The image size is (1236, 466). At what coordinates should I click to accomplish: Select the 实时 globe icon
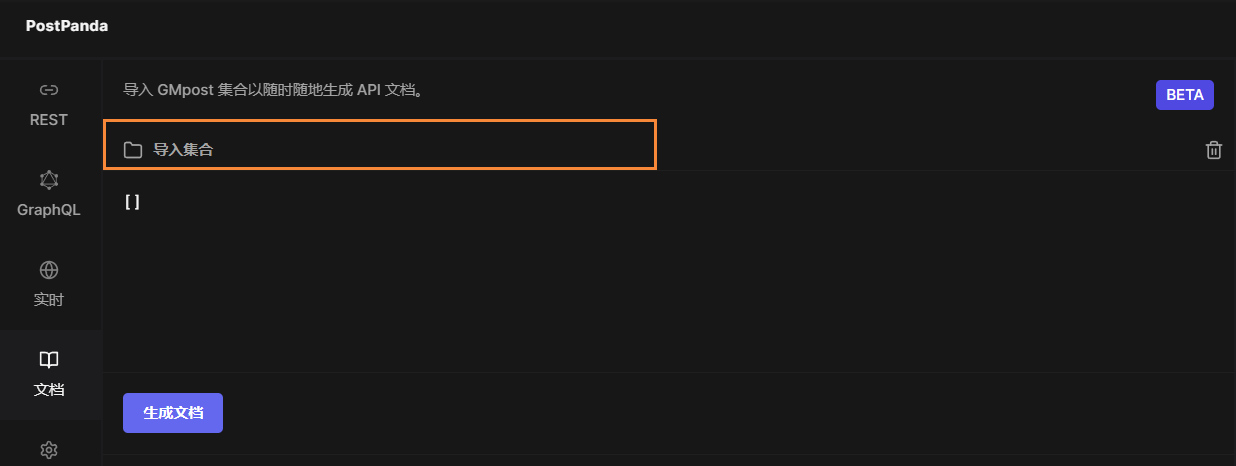tap(49, 270)
